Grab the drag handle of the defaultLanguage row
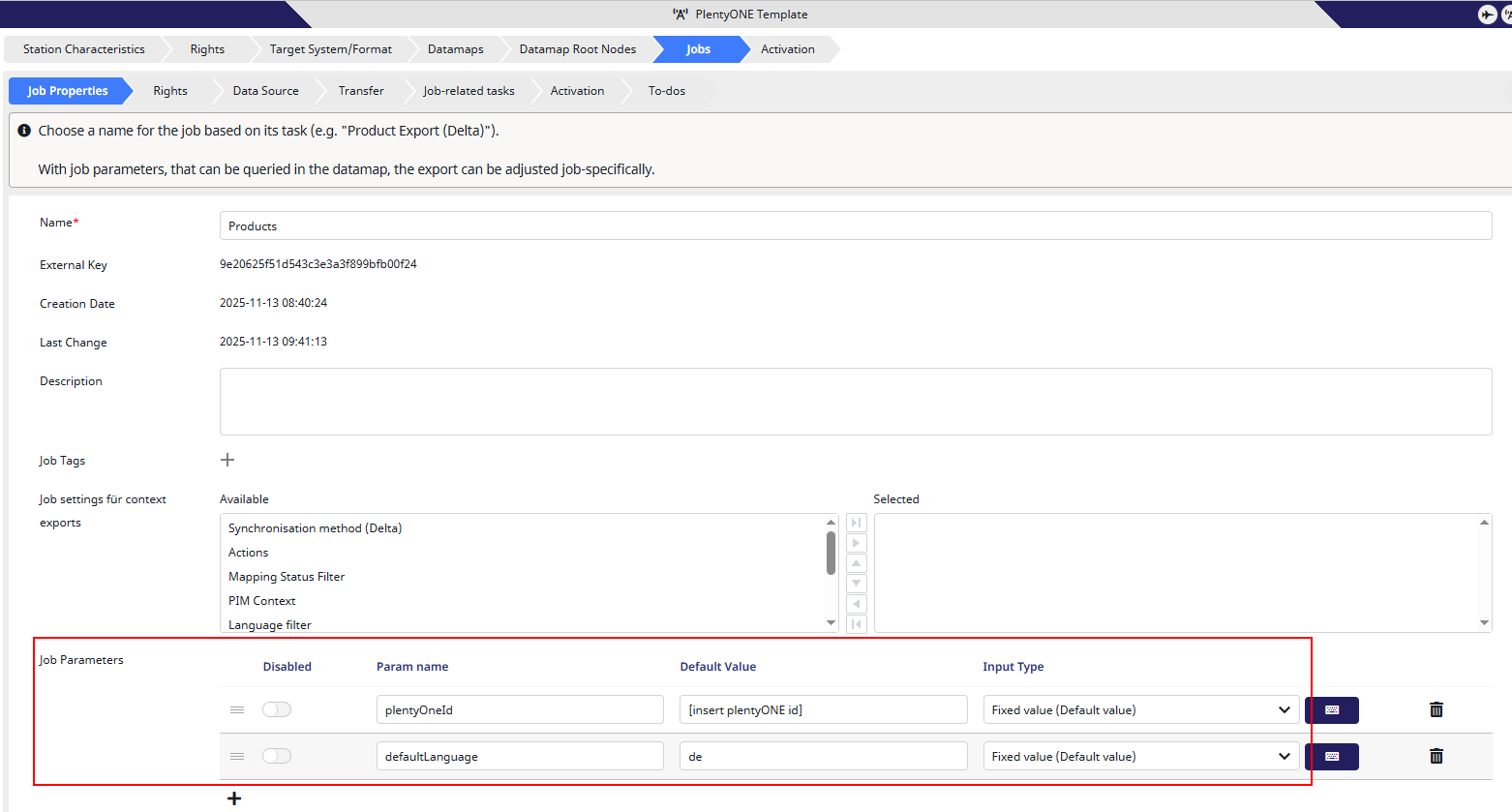Viewport: 1512px width, 812px height. pyautogui.click(x=237, y=756)
